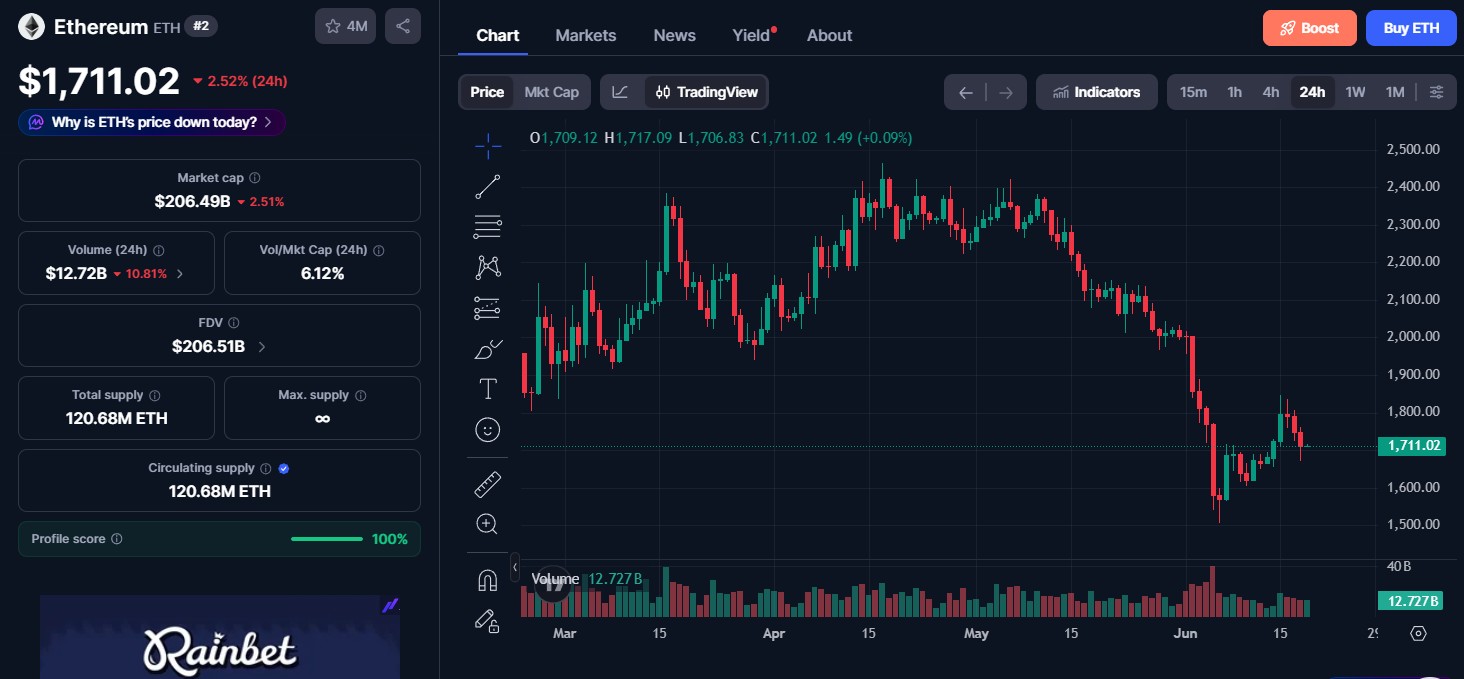This screenshot has height=679, width=1464.
Task: Switch to TradingView chart mode
Action: pyautogui.click(x=706, y=92)
